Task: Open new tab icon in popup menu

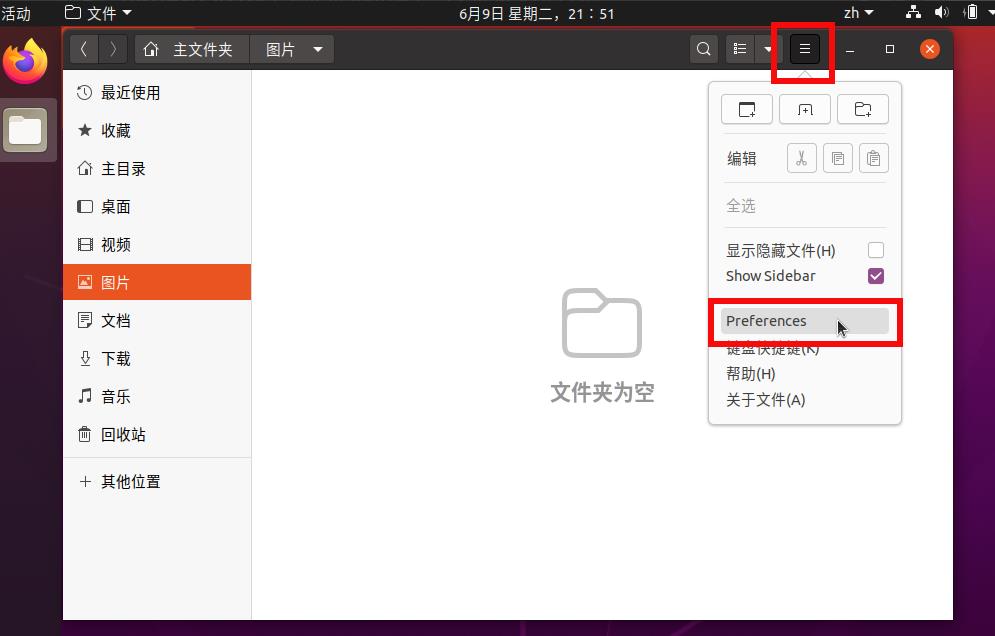Action: pos(805,110)
